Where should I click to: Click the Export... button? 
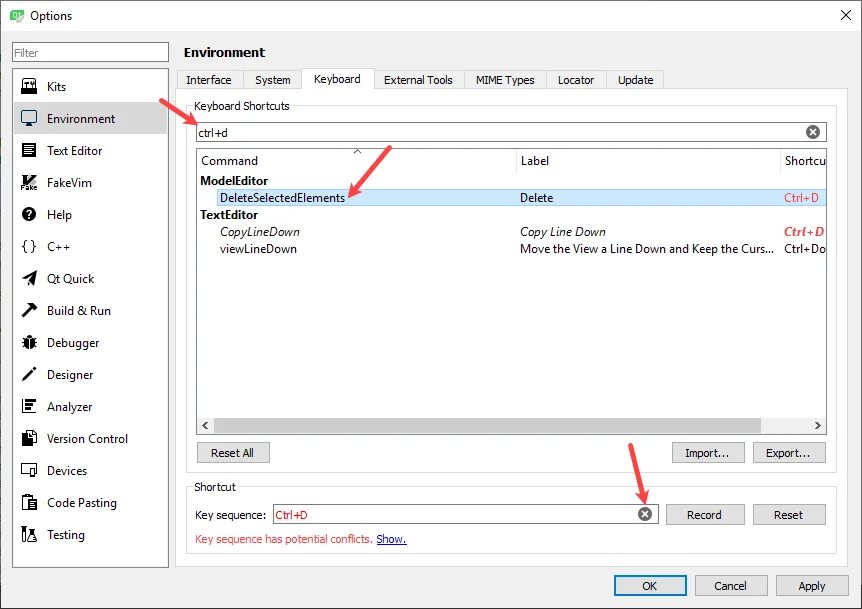pos(788,452)
